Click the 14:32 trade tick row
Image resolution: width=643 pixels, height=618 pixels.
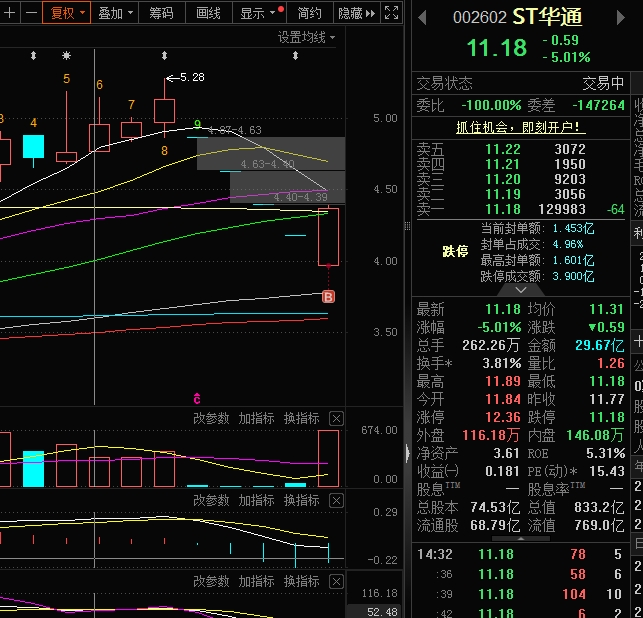(520, 554)
